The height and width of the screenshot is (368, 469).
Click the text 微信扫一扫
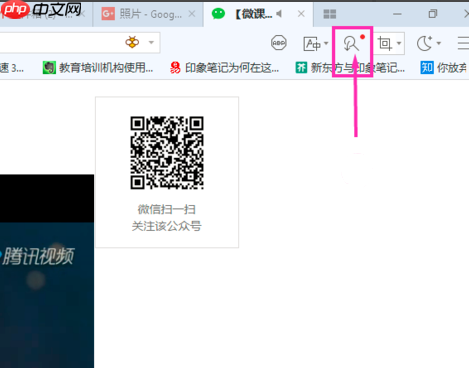[x=167, y=209]
